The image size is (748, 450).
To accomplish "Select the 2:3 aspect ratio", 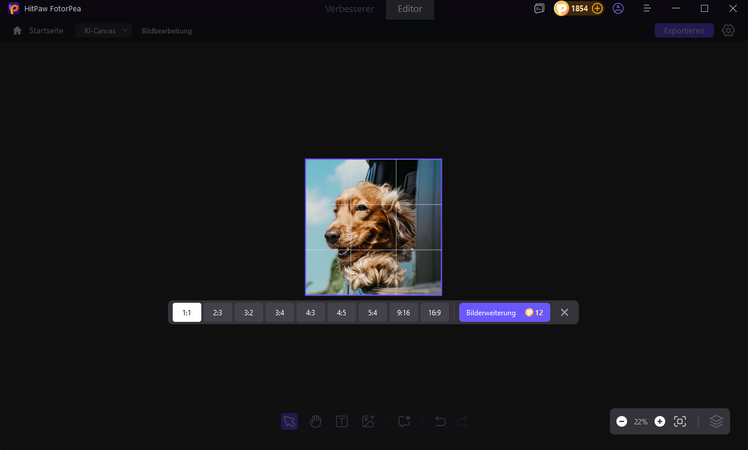I will point(218,313).
